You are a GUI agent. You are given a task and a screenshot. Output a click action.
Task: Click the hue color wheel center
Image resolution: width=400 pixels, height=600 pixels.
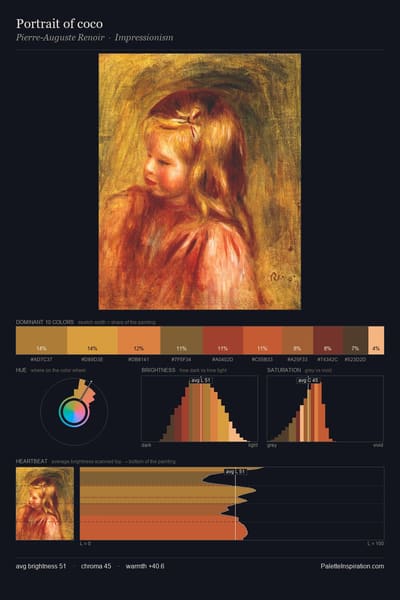74,412
